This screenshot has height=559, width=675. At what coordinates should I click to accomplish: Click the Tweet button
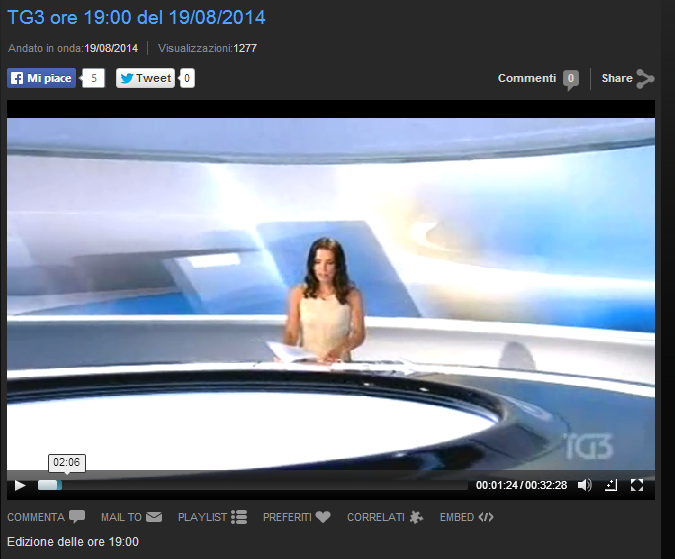(145, 78)
